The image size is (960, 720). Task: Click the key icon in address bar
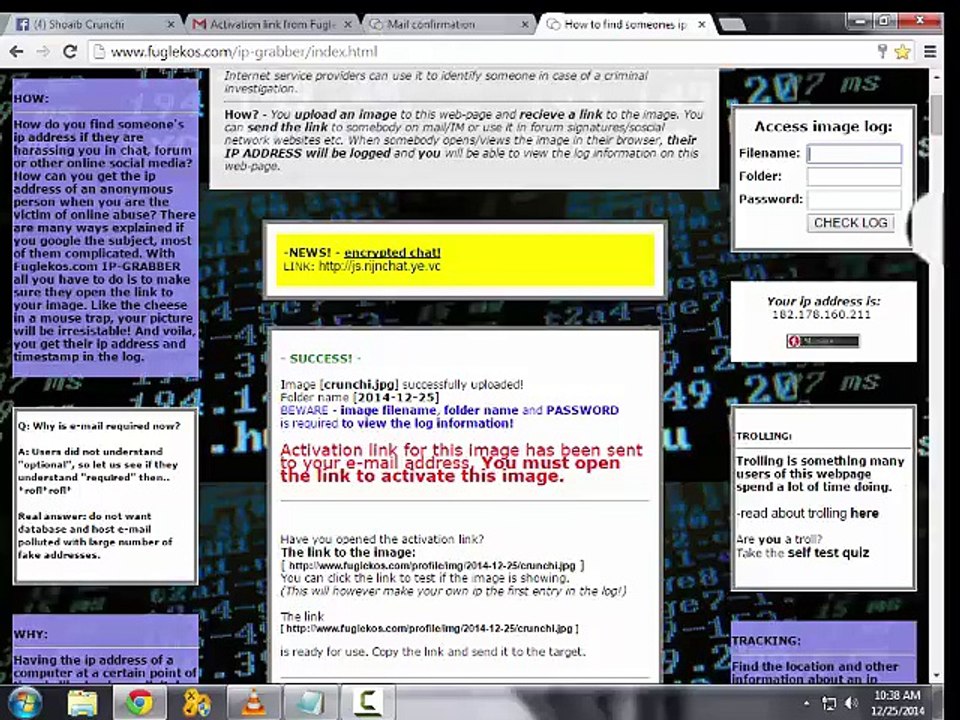tap(882, 51)
